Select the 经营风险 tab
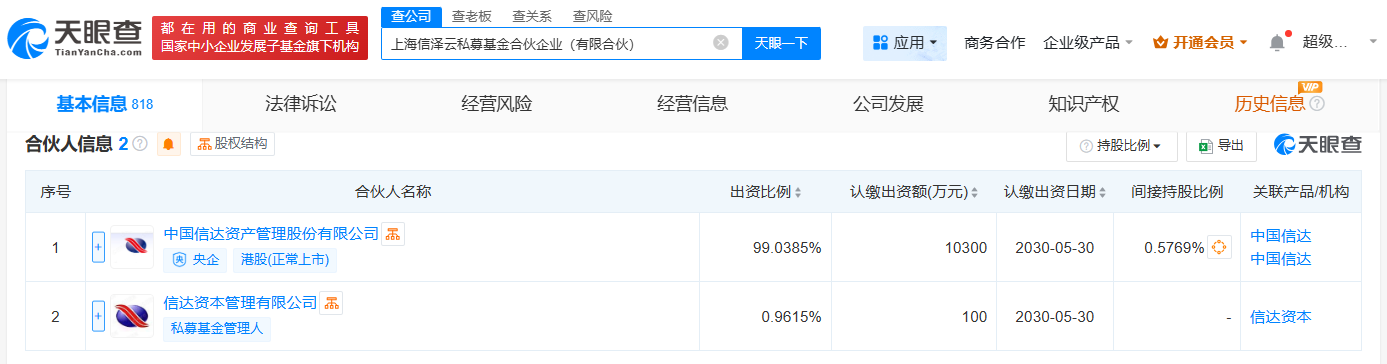Viewport: 1387px width, 364px height. (496, 104)
